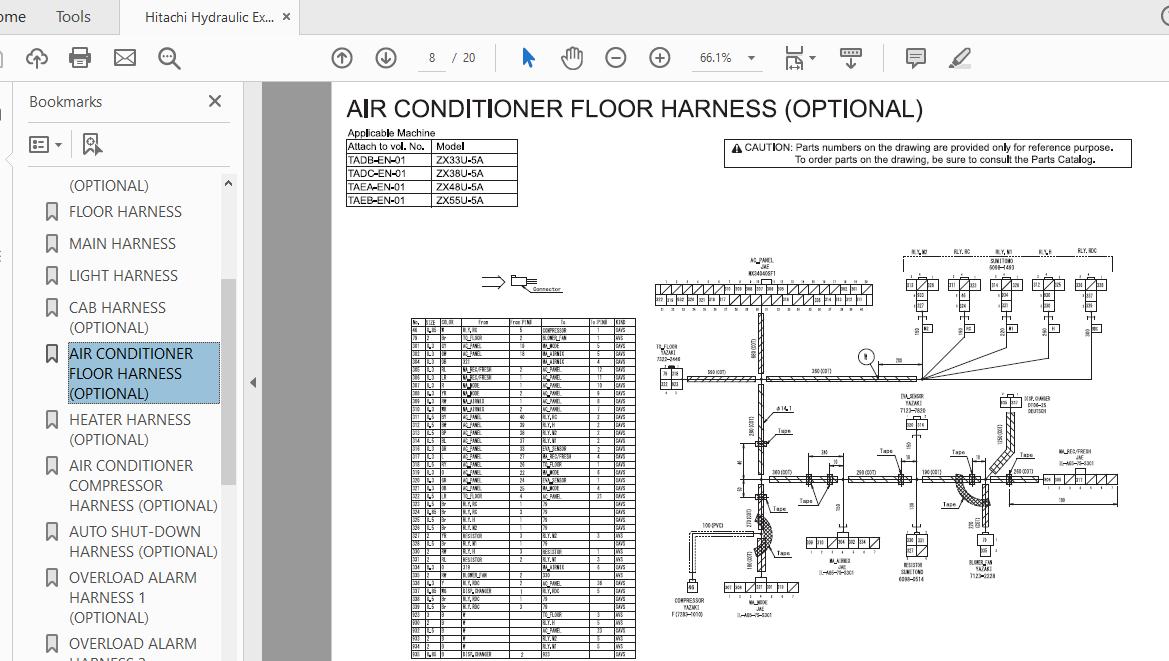
Task: Open the find text magnifier tool
Action: (169, 58)
